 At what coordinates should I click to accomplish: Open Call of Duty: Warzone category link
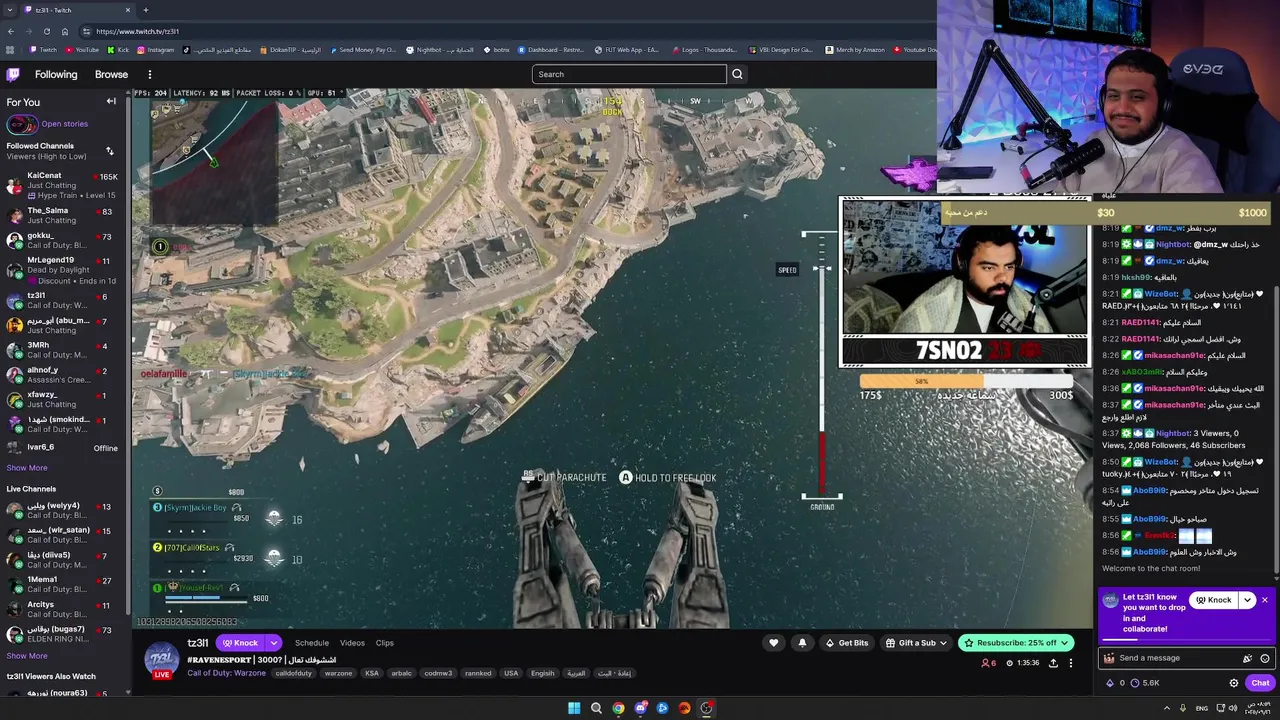227,673
